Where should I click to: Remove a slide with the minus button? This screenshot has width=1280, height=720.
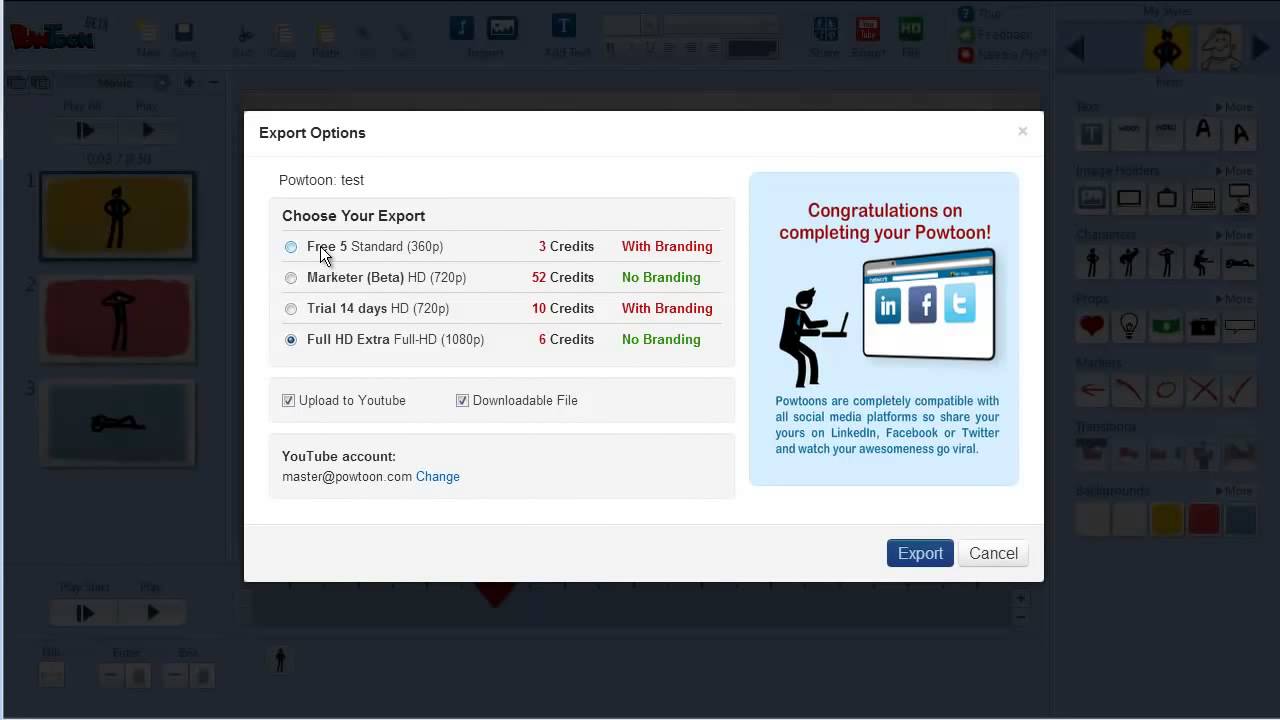[213, 83]
